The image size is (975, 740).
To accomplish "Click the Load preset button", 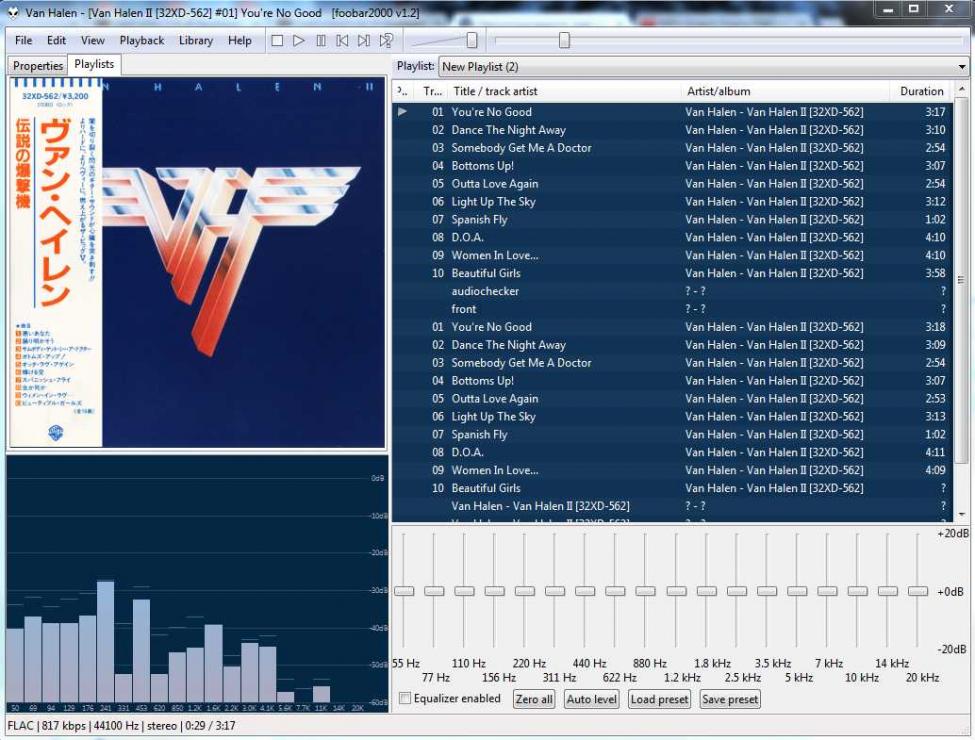I will 659,699.
